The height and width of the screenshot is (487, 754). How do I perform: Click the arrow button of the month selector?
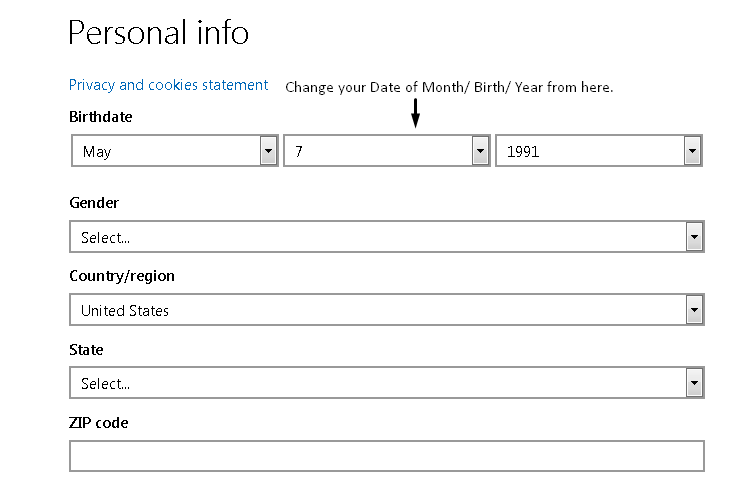tap(268, 152)
